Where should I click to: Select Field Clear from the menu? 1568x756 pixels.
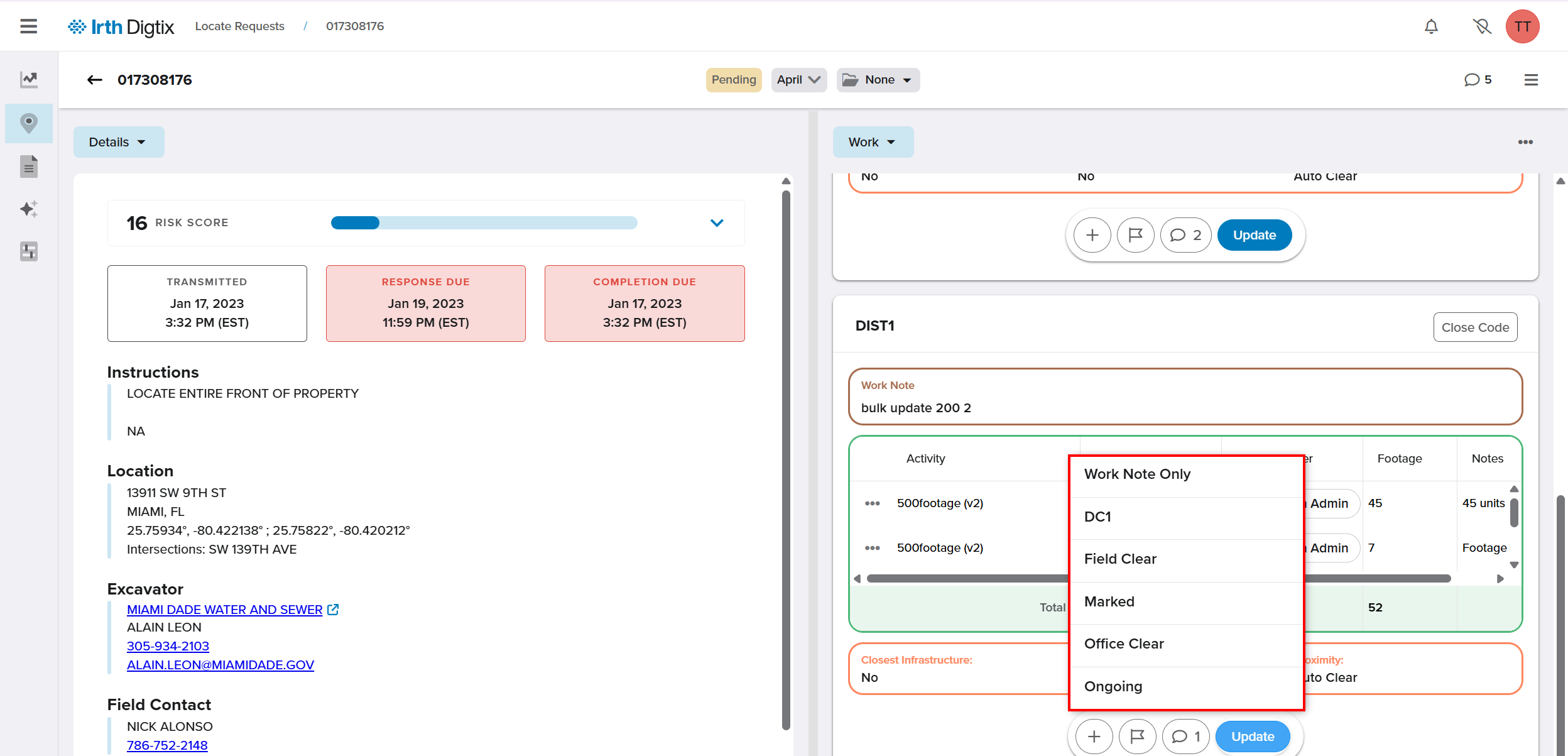pyautogui.click(x=1120, y=559)
